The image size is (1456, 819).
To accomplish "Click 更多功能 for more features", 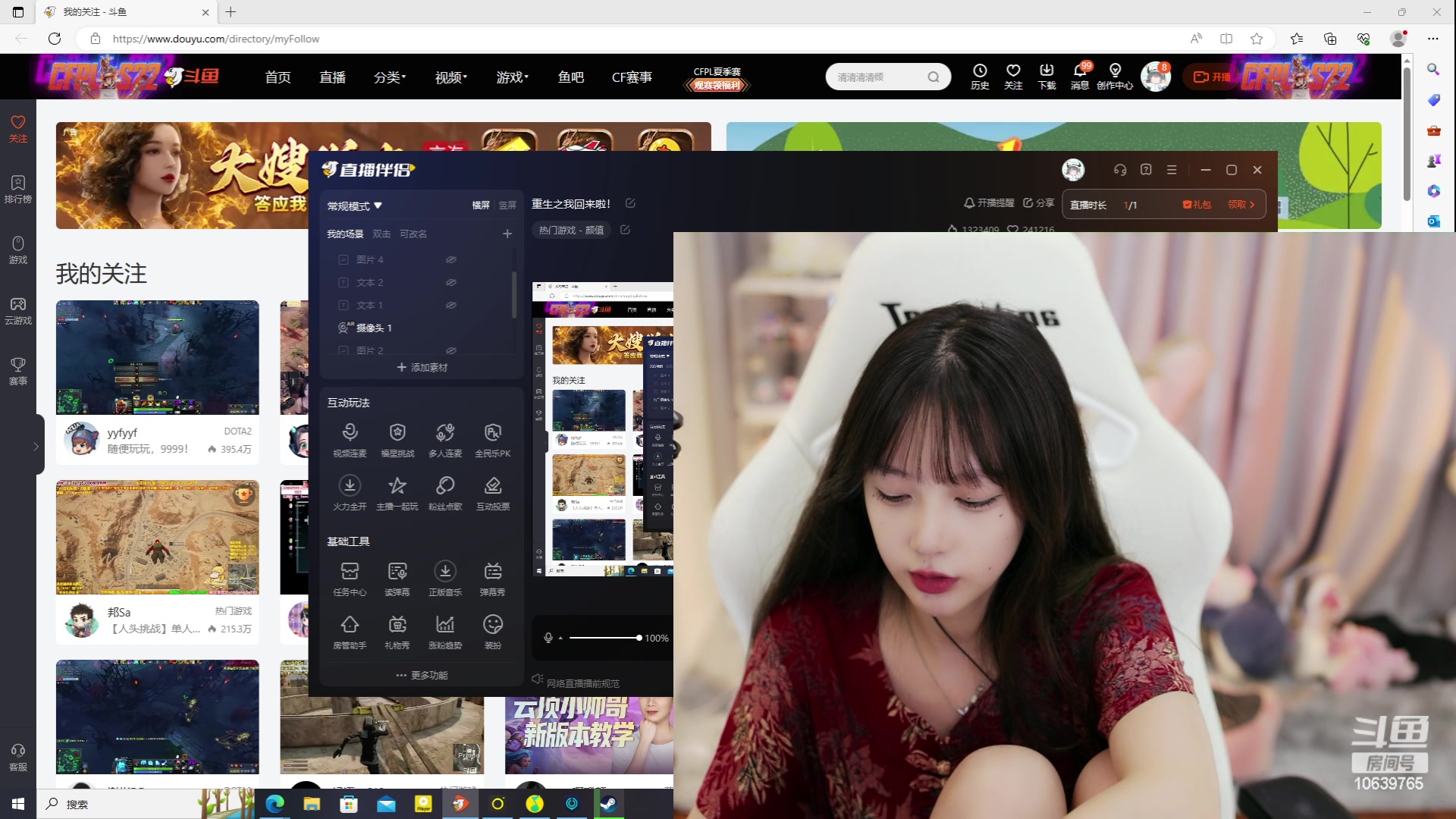I will pyautogui.click(x=422, y=675).
